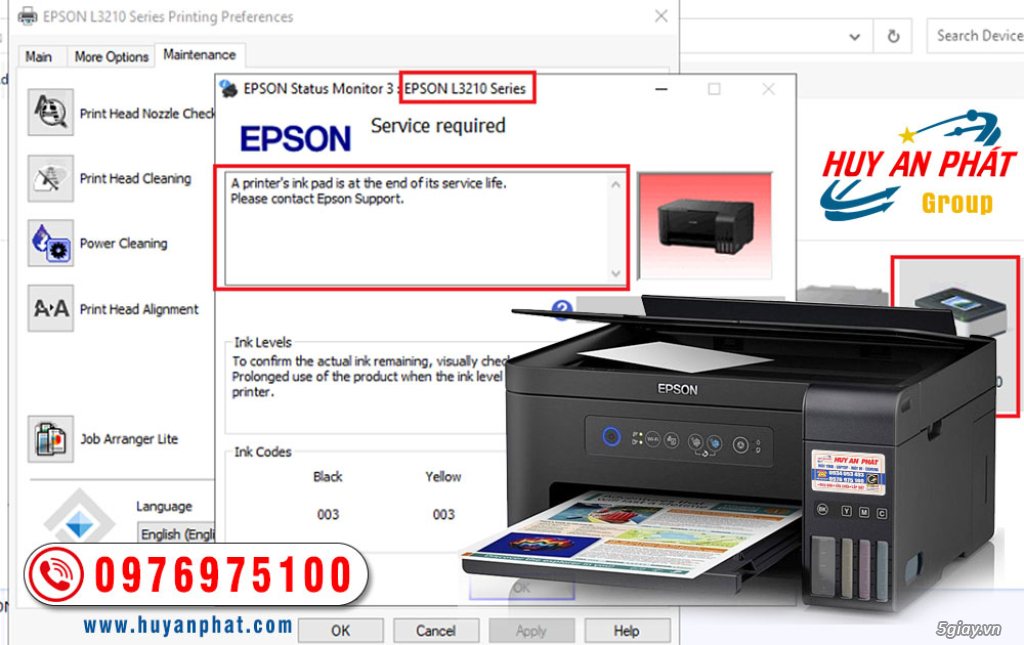This screenshot has width=1024, height=645.
Task: Click the refresh icon near the search box
Action: tap(892, 35)
